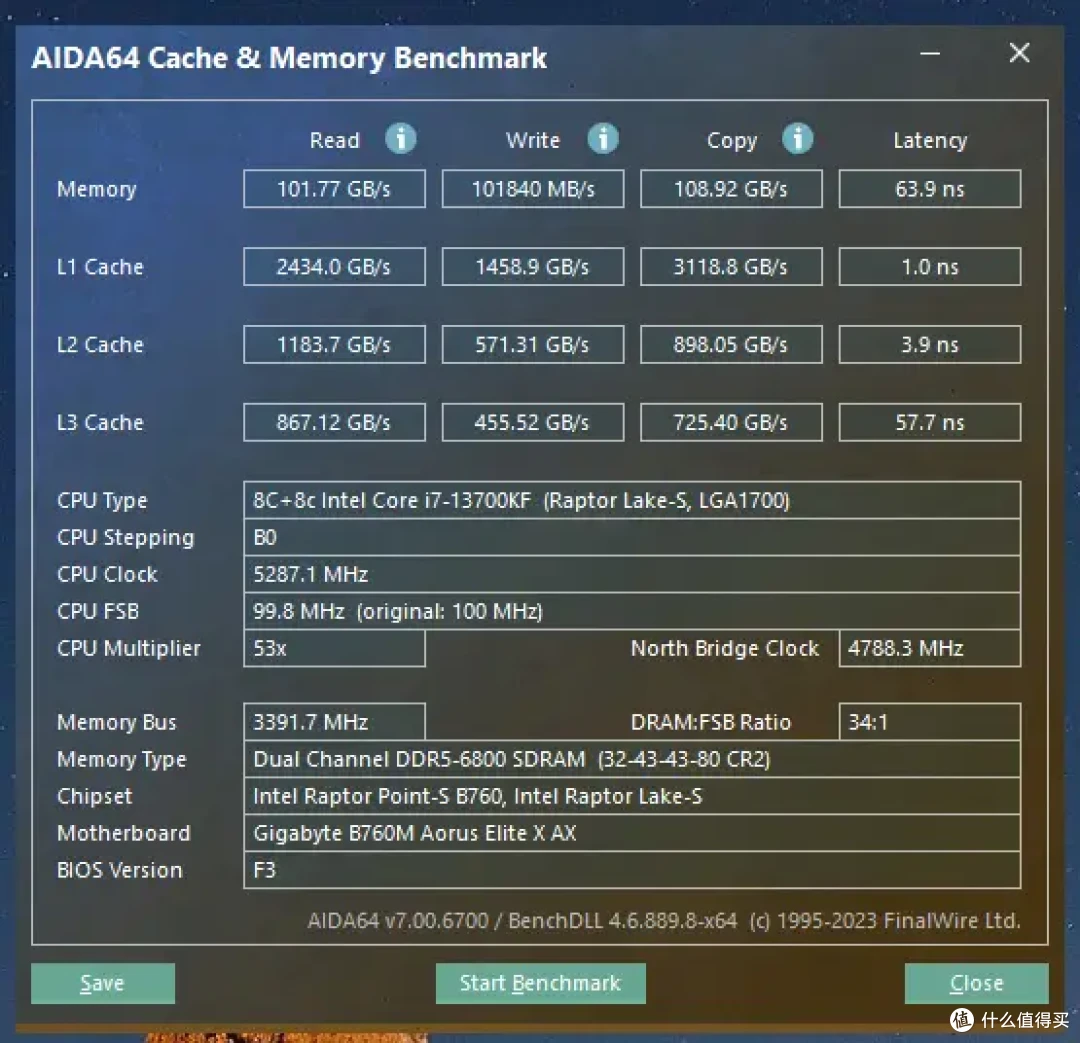Click the L1 Cache row label
Image resolution: width=1080 pixels, height=1043 pixels.
(x=100, y=267)
